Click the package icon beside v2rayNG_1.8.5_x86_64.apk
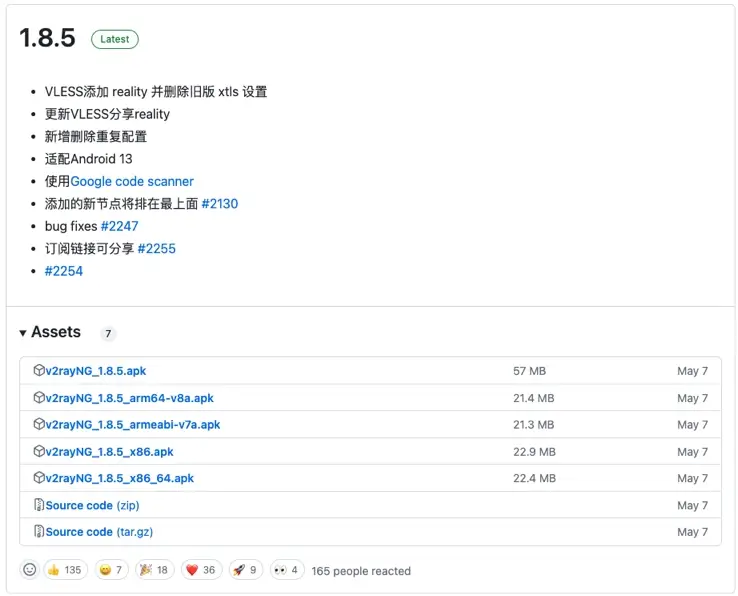Viewport: 738px width, 596px height. tap(39, 478)
